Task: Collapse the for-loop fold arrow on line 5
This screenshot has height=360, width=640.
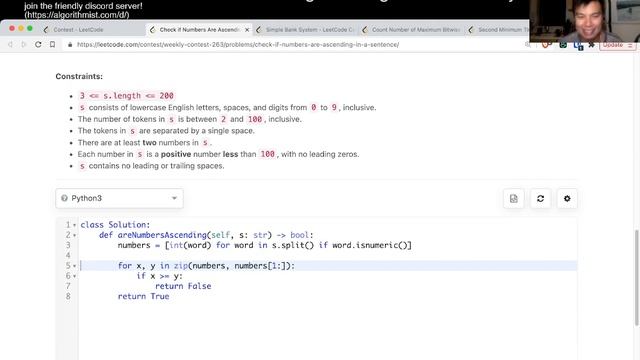Action: click(x=75, y=266)
